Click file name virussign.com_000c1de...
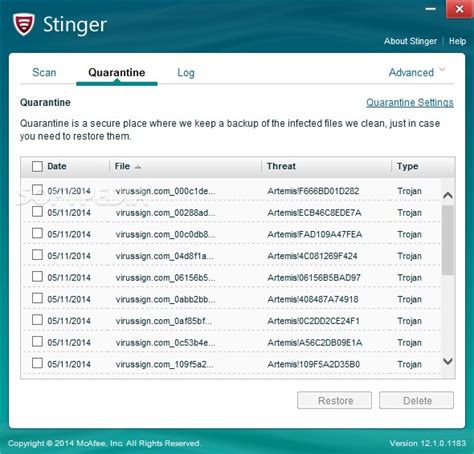The height and width of the screenshot is (454, 474). coord(165,191)
